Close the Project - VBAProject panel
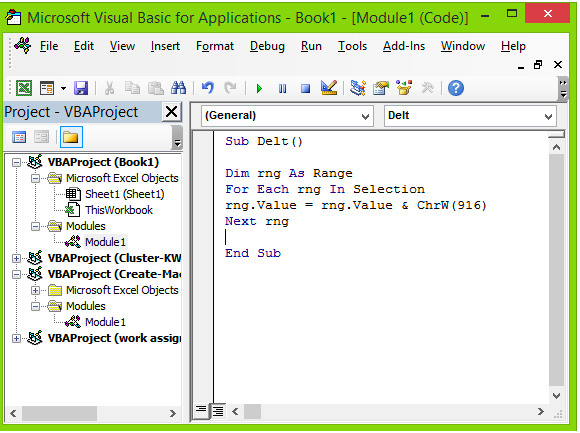Viewport: 580px width, 433px height. [x=172, y=112]
